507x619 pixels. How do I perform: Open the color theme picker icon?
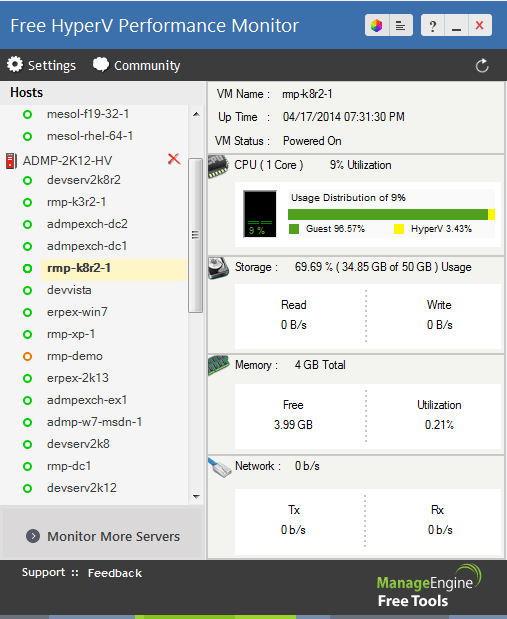coord(377,26)
